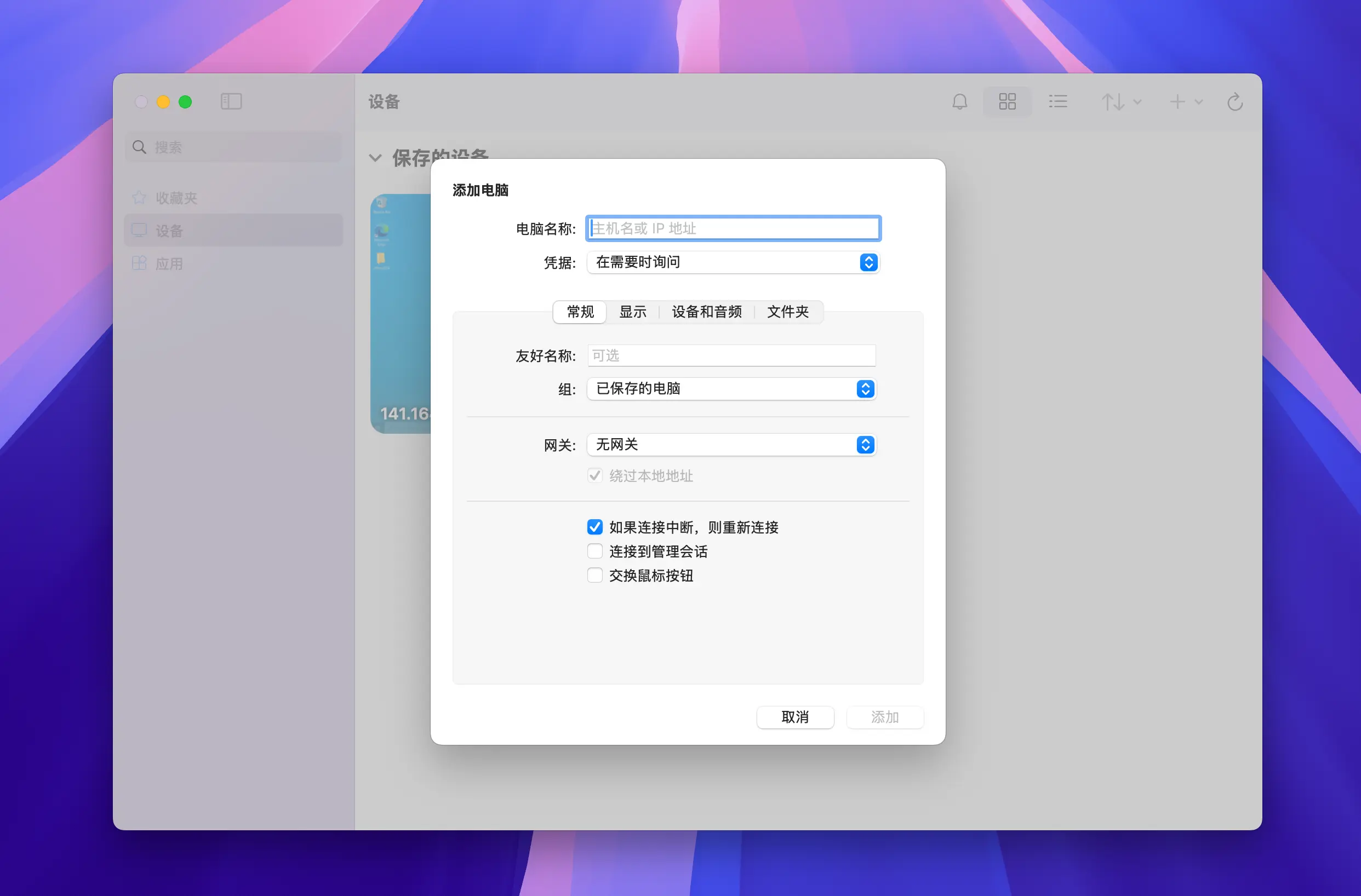Switch to the 常规 tab
This screenshot has height=896, width=1361.
[580, 312]
